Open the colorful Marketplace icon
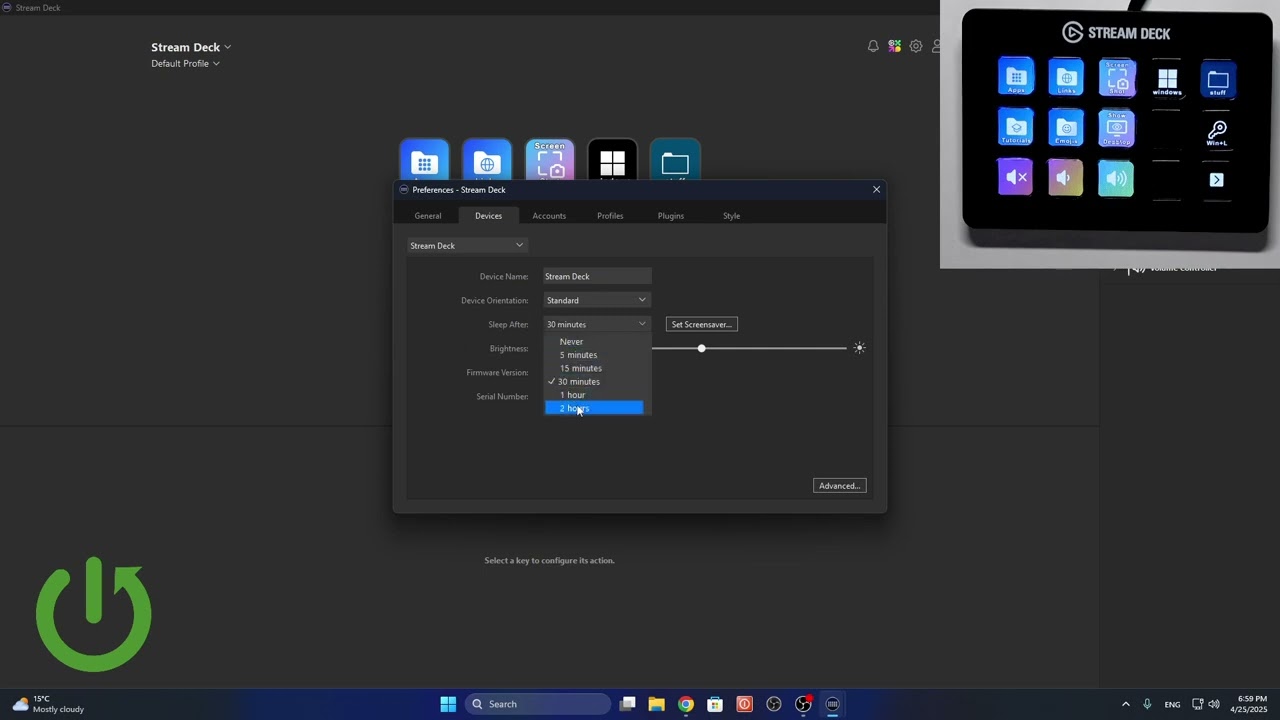This screenshot has width=1280, height=720. click(895, 46)
